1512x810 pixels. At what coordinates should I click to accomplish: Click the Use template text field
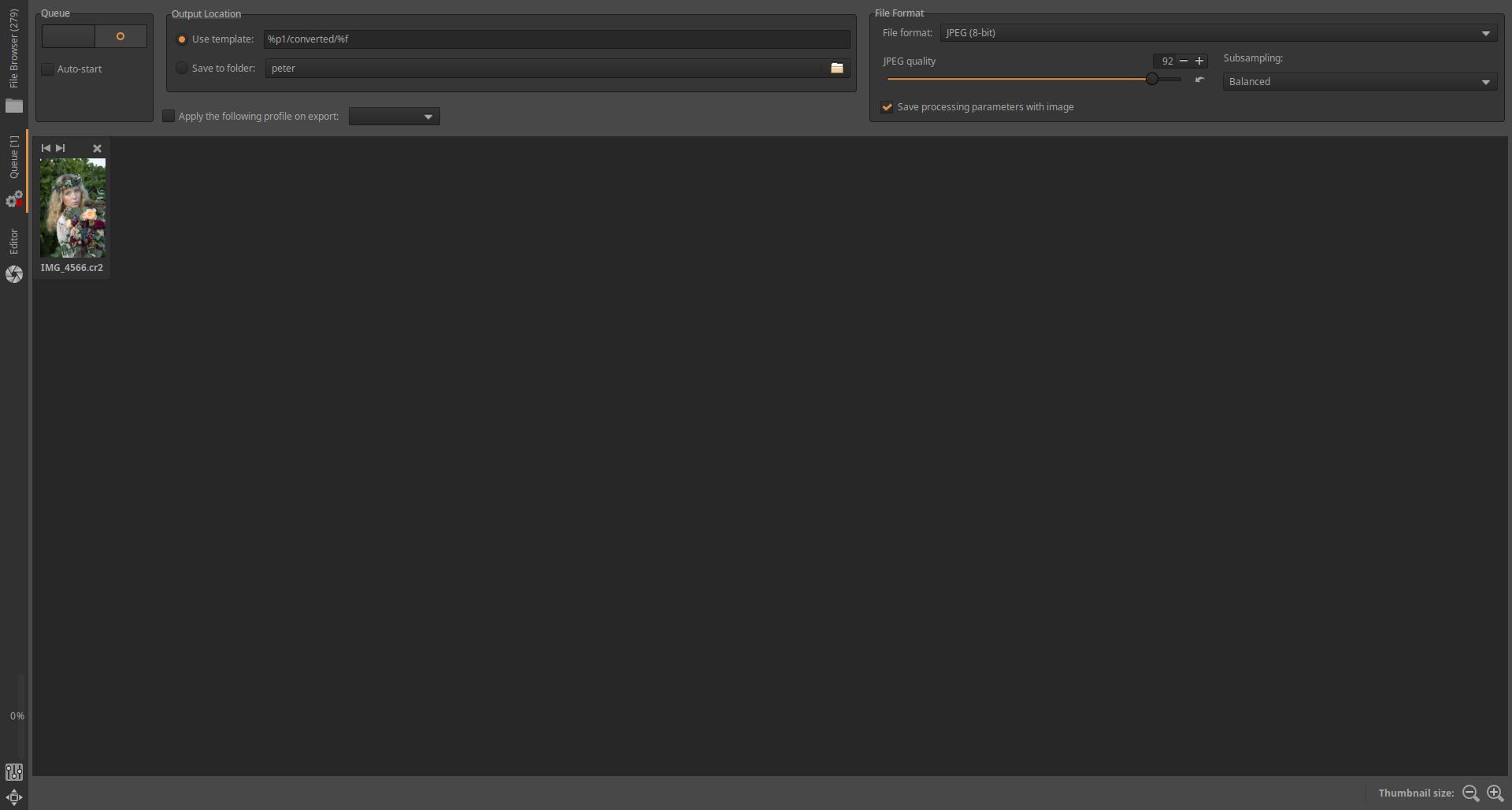[556, 39]
